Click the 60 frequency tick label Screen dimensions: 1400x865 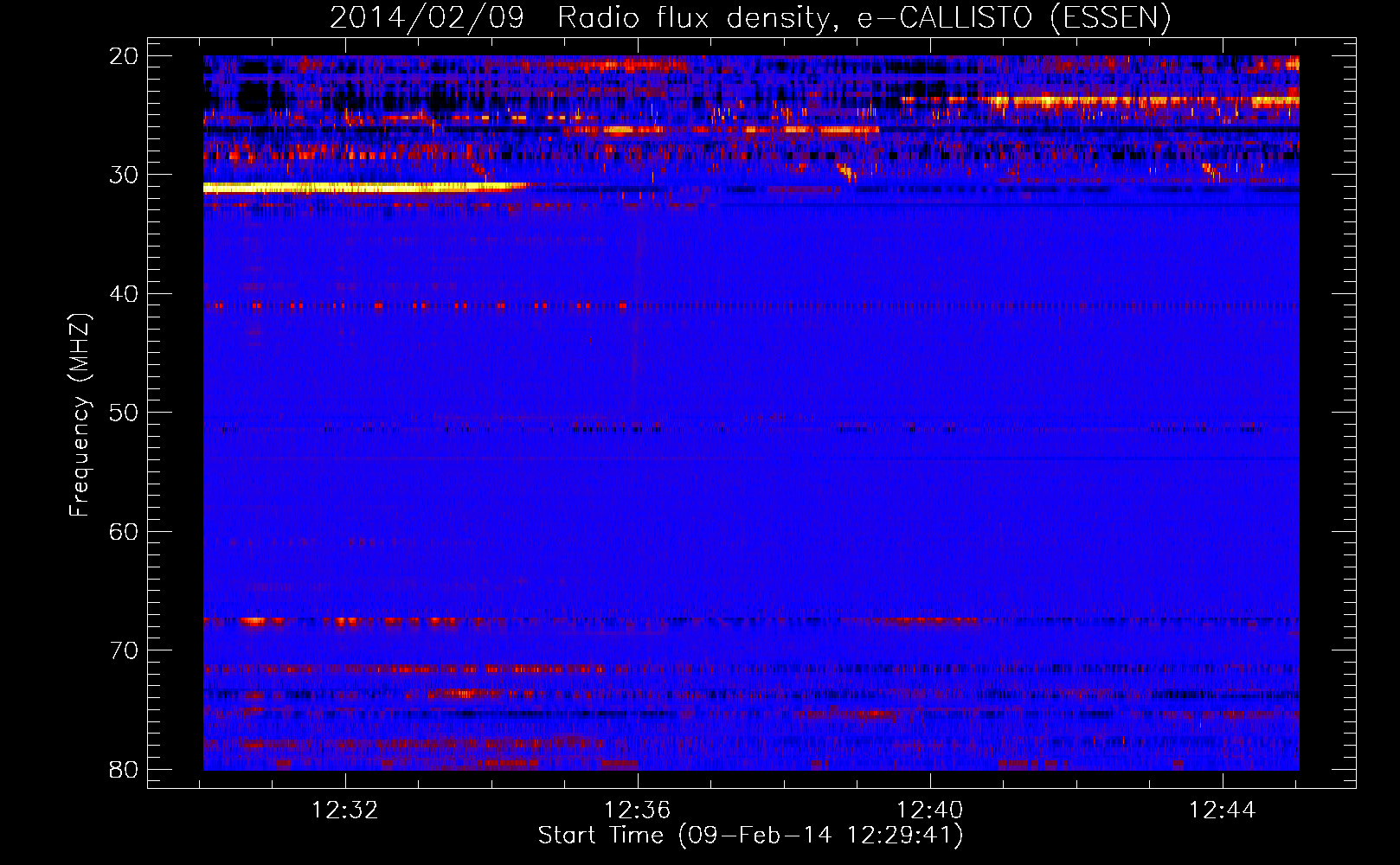[124, 531]
